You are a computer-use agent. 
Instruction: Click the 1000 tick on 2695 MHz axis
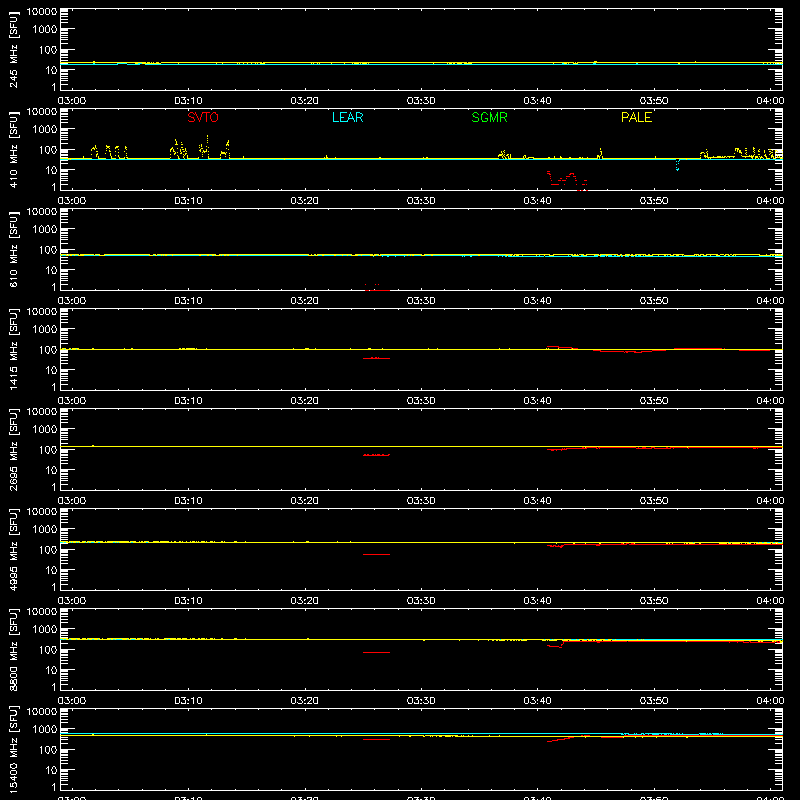click(45, 430)
